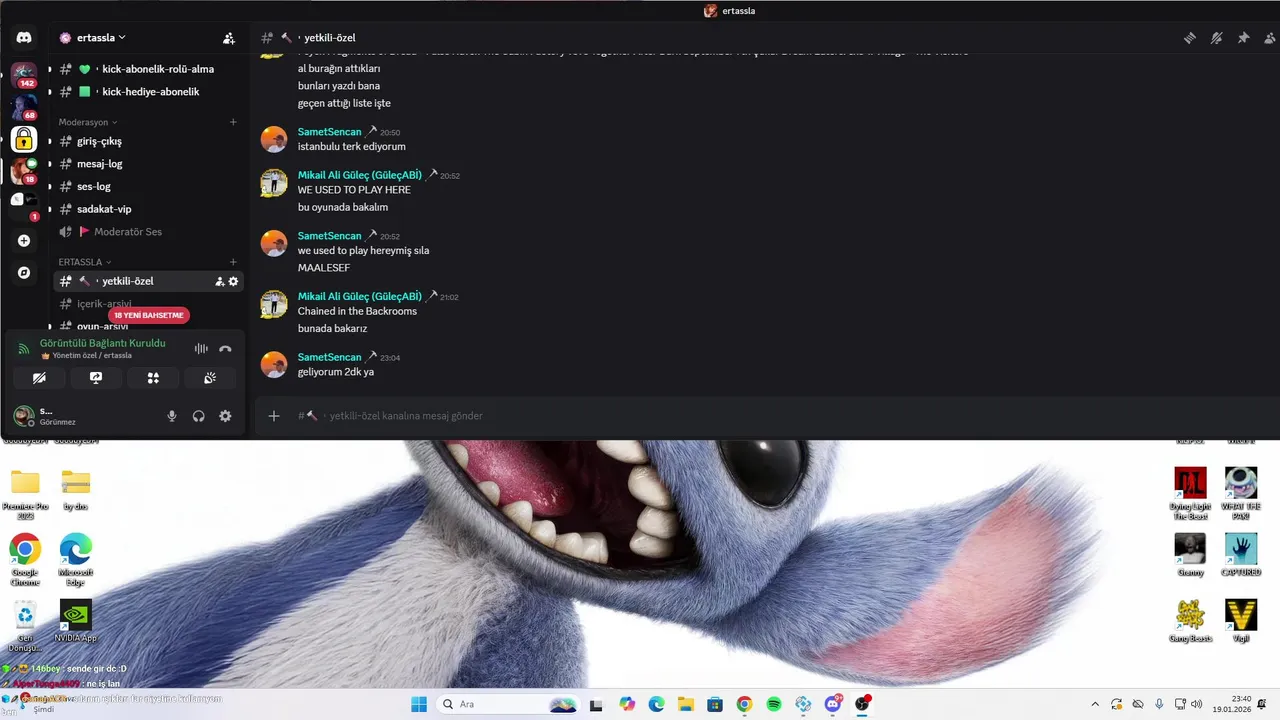Screen dimensions: 1280x720
Task: Click SametSencan avatar at 23:04 message
Action: coord(274,364)
